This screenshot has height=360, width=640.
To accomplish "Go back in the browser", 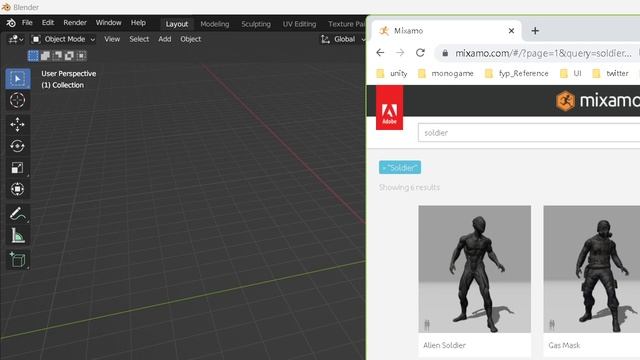I will 380,53.
